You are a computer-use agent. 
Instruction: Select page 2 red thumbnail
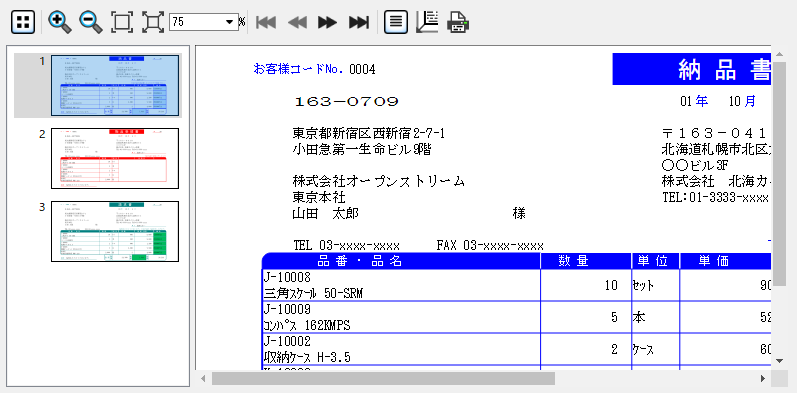[x=115, y=158]
